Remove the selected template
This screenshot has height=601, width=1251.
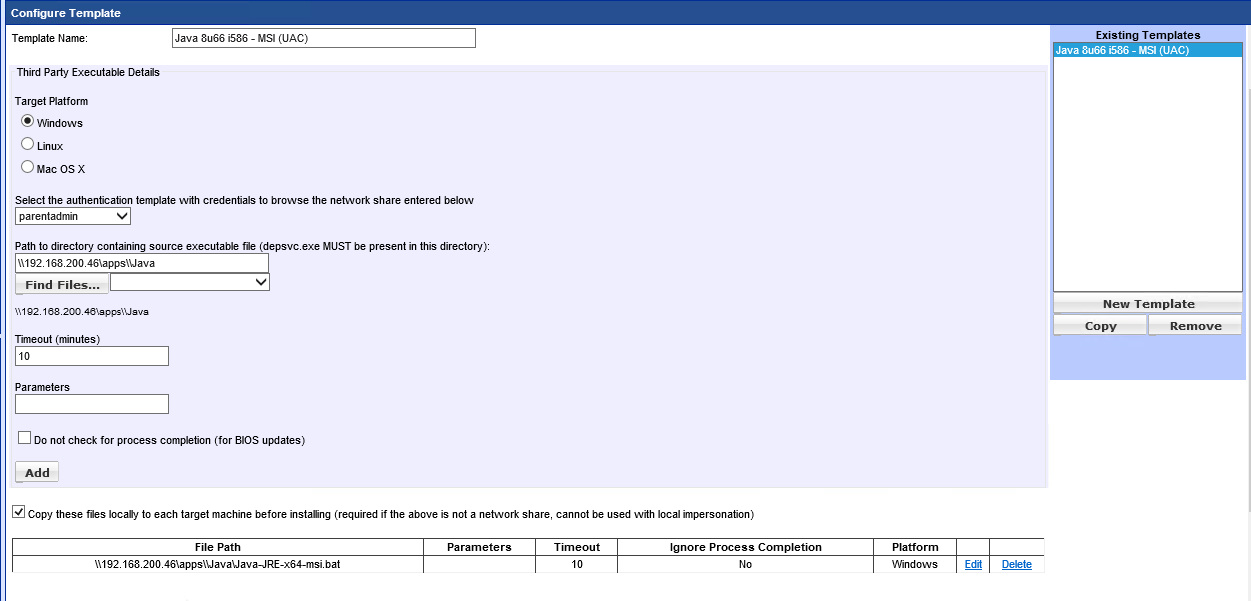tap(1195, 326)
